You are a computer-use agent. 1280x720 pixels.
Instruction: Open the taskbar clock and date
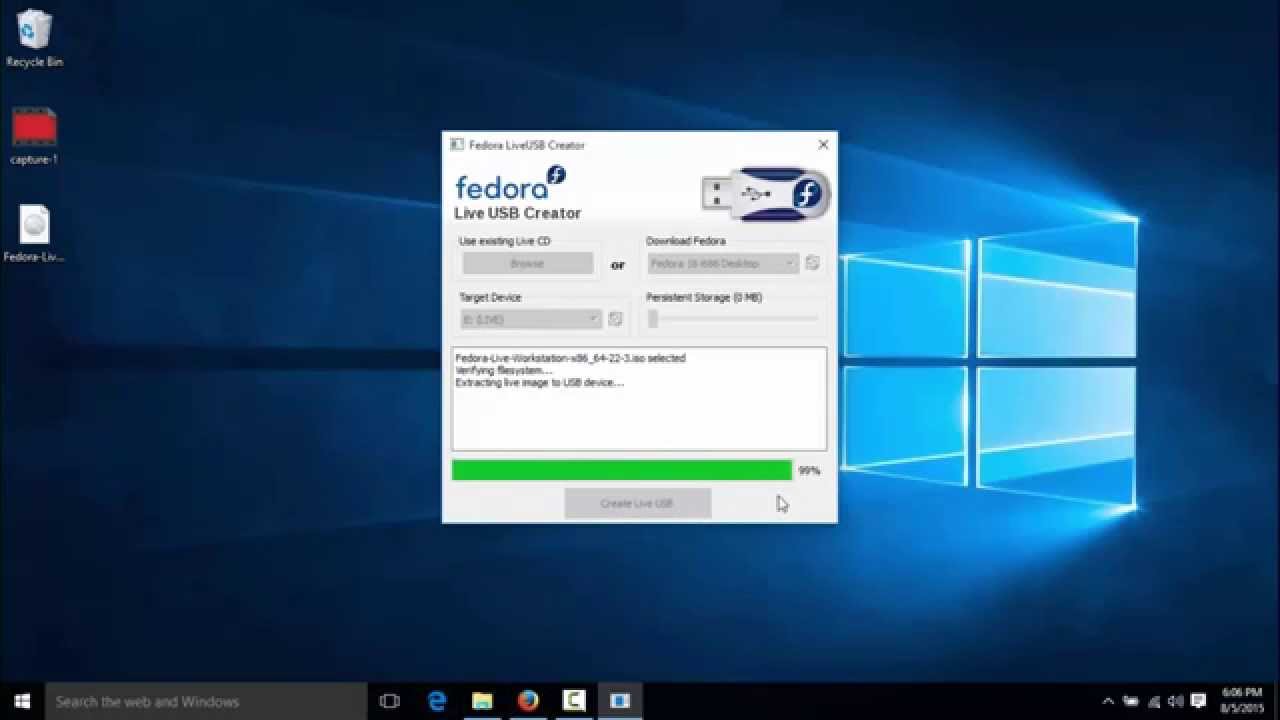pos(1242,701)
